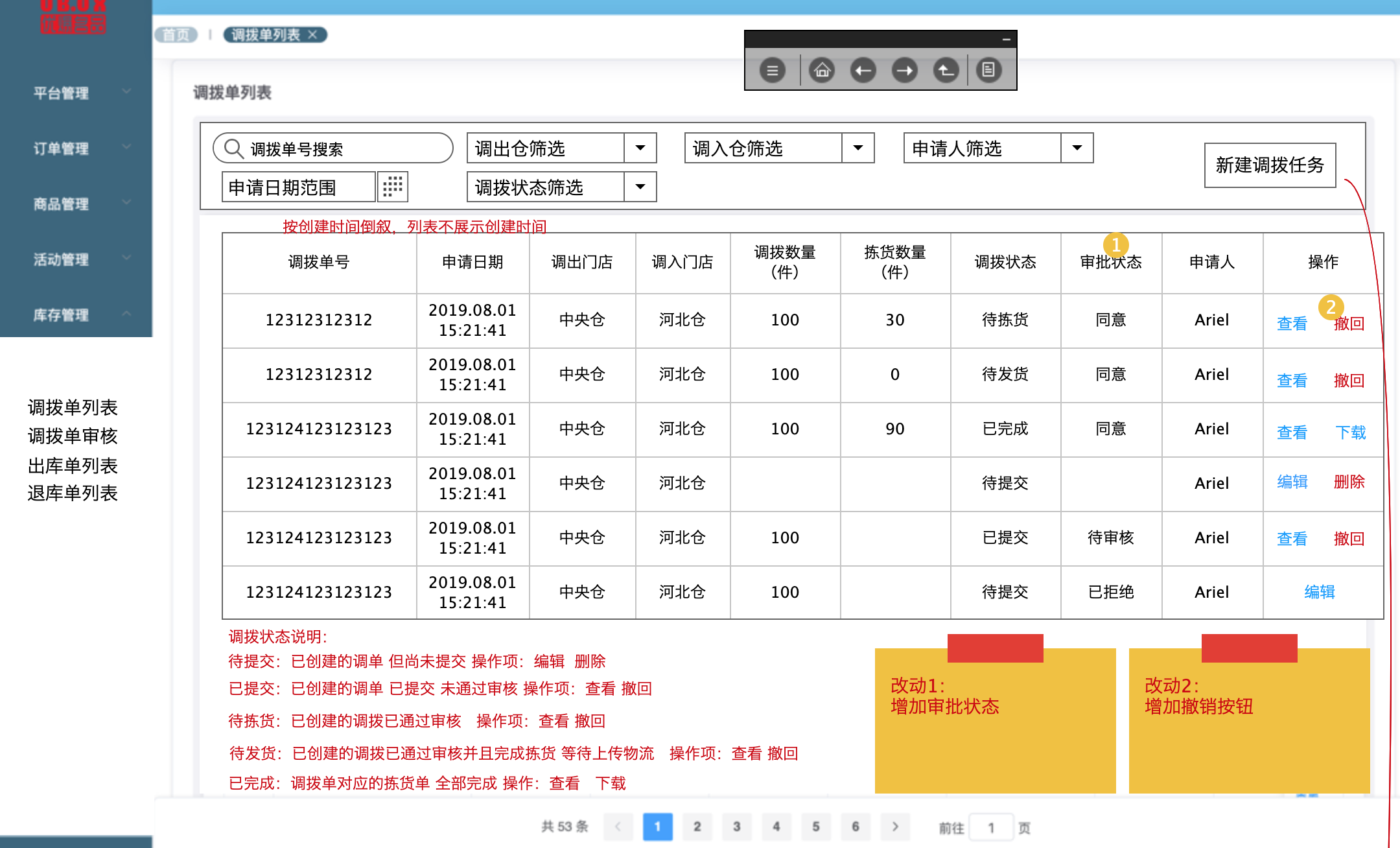Screen dimensions: 1400x848
Task: Click the 拣货数量 value 90 cell
Action: [x=895, y=429]
